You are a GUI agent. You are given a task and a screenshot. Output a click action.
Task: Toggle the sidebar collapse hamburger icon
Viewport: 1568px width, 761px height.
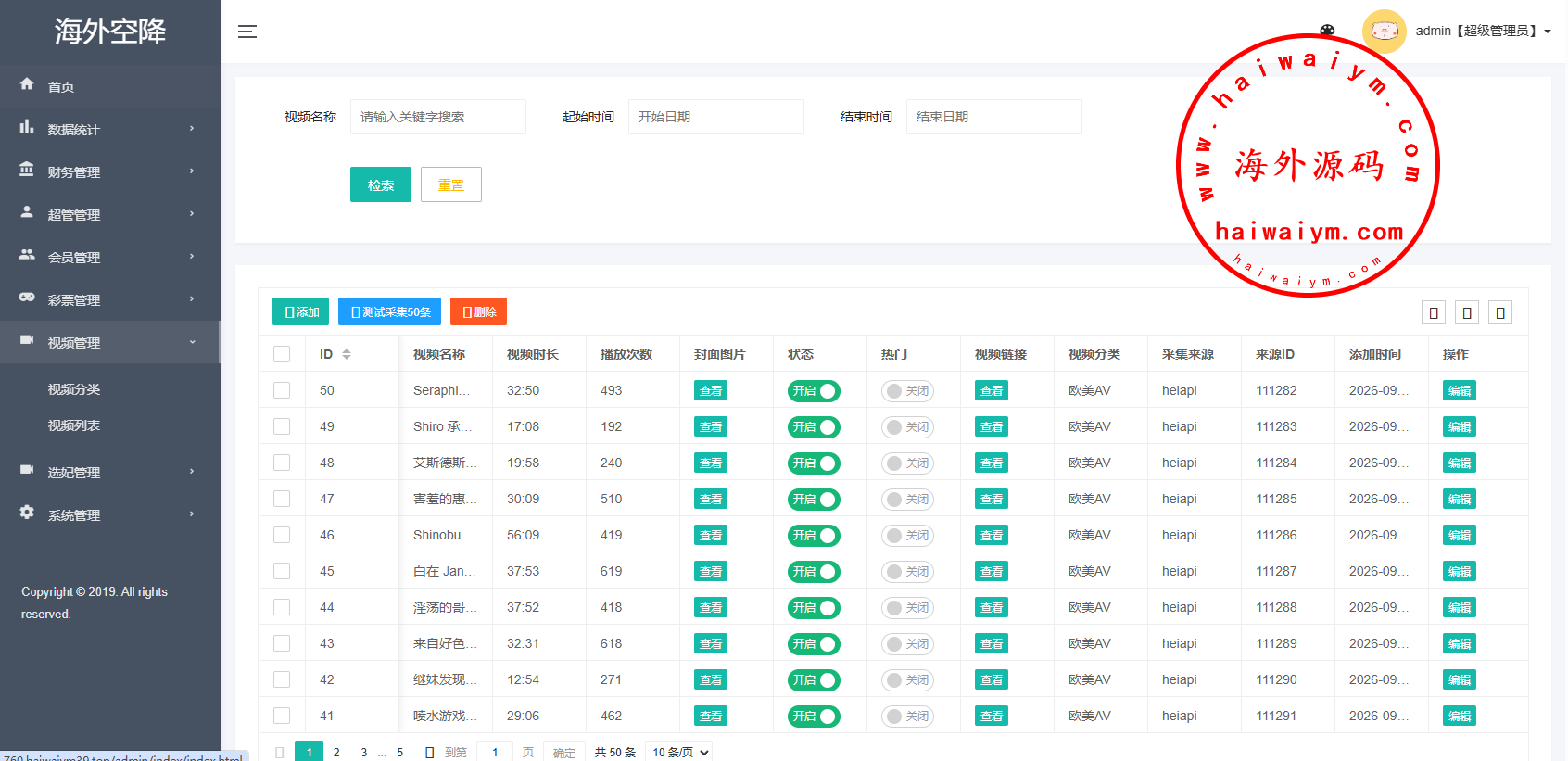point(247,32)
